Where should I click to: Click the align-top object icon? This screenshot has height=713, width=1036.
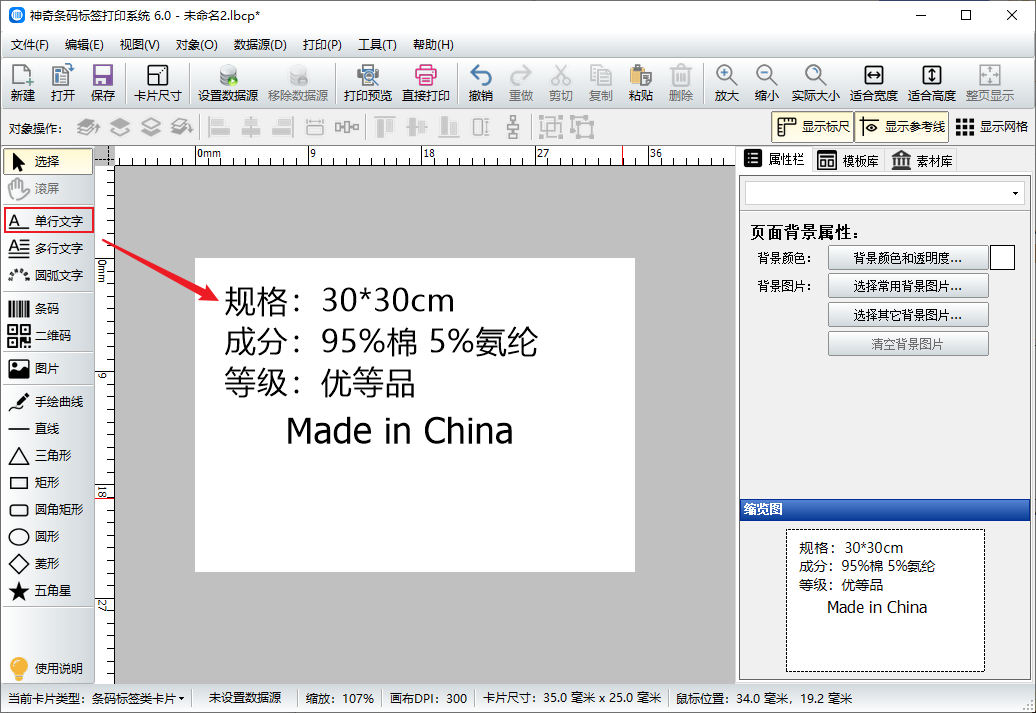tap(385, 127)
